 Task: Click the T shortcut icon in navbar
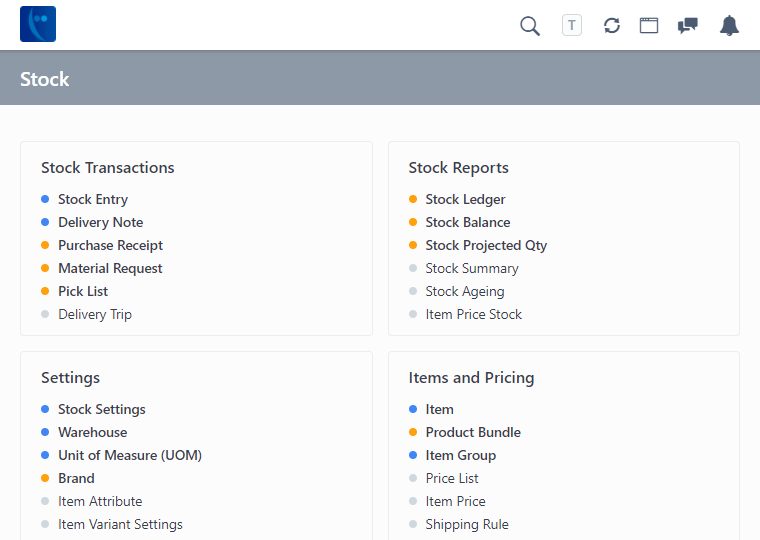pos(572,26)
